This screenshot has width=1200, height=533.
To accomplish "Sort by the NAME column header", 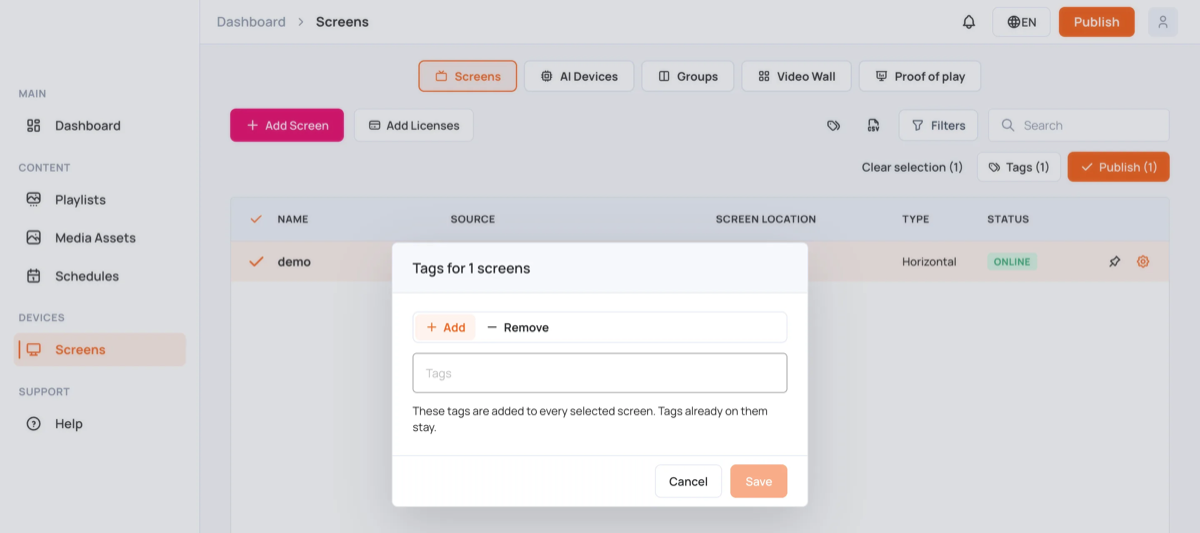I will [x=293, y=219].
